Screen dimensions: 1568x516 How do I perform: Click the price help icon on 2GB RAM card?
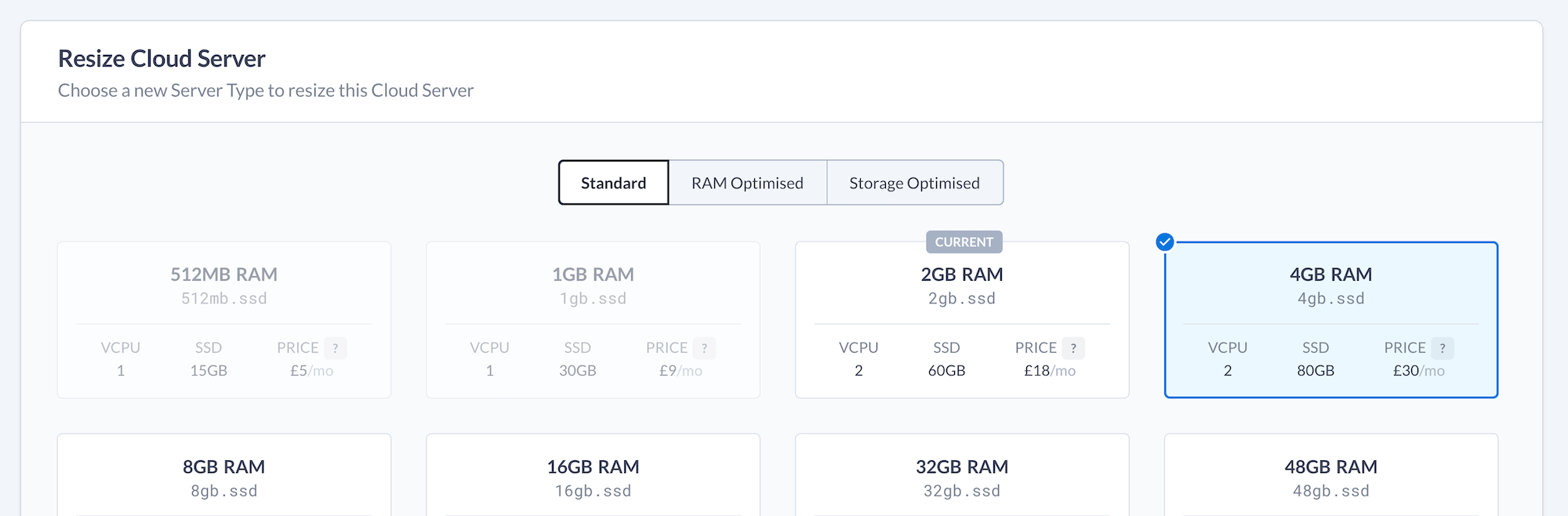pyautogui.click(x=1073, y=347)
